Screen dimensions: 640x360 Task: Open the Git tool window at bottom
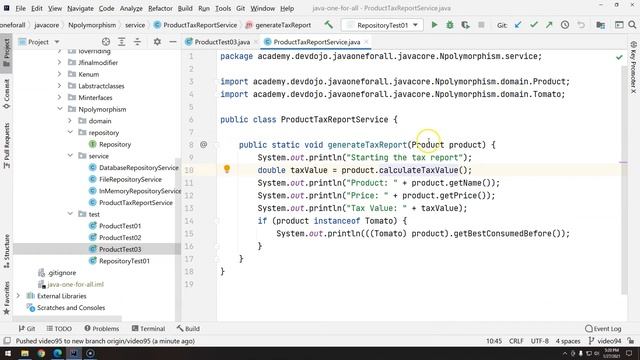pyautogui.click(x=27, y=329)
